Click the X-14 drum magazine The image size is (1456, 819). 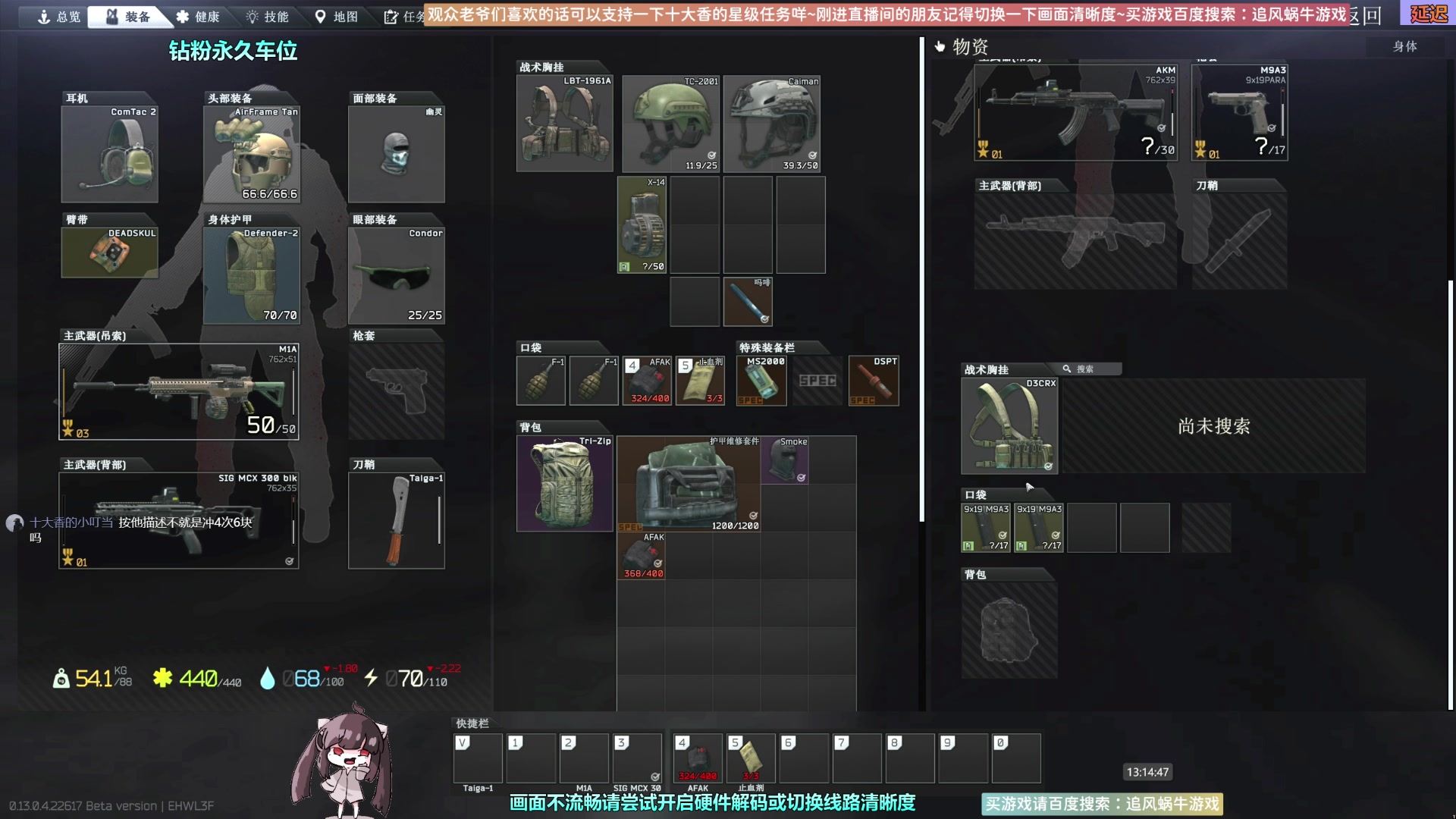pyautogui.click(x=642, y=224)
